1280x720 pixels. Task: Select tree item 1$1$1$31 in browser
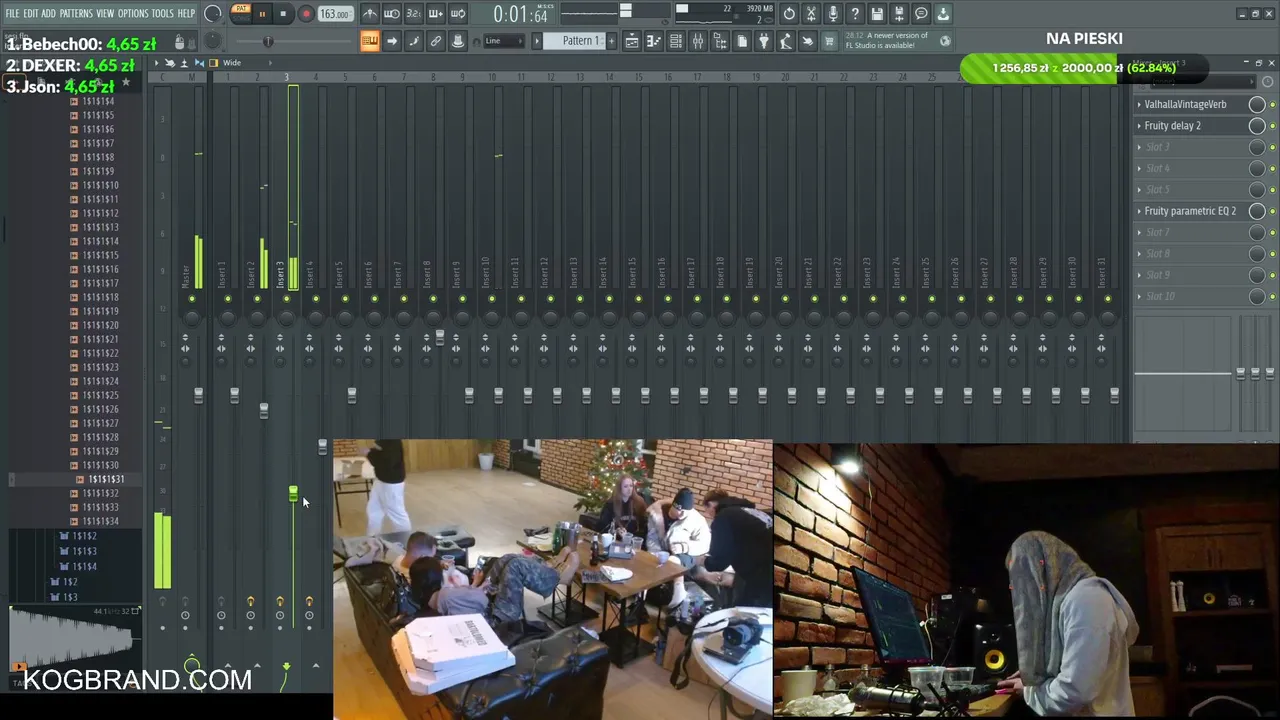106,479
